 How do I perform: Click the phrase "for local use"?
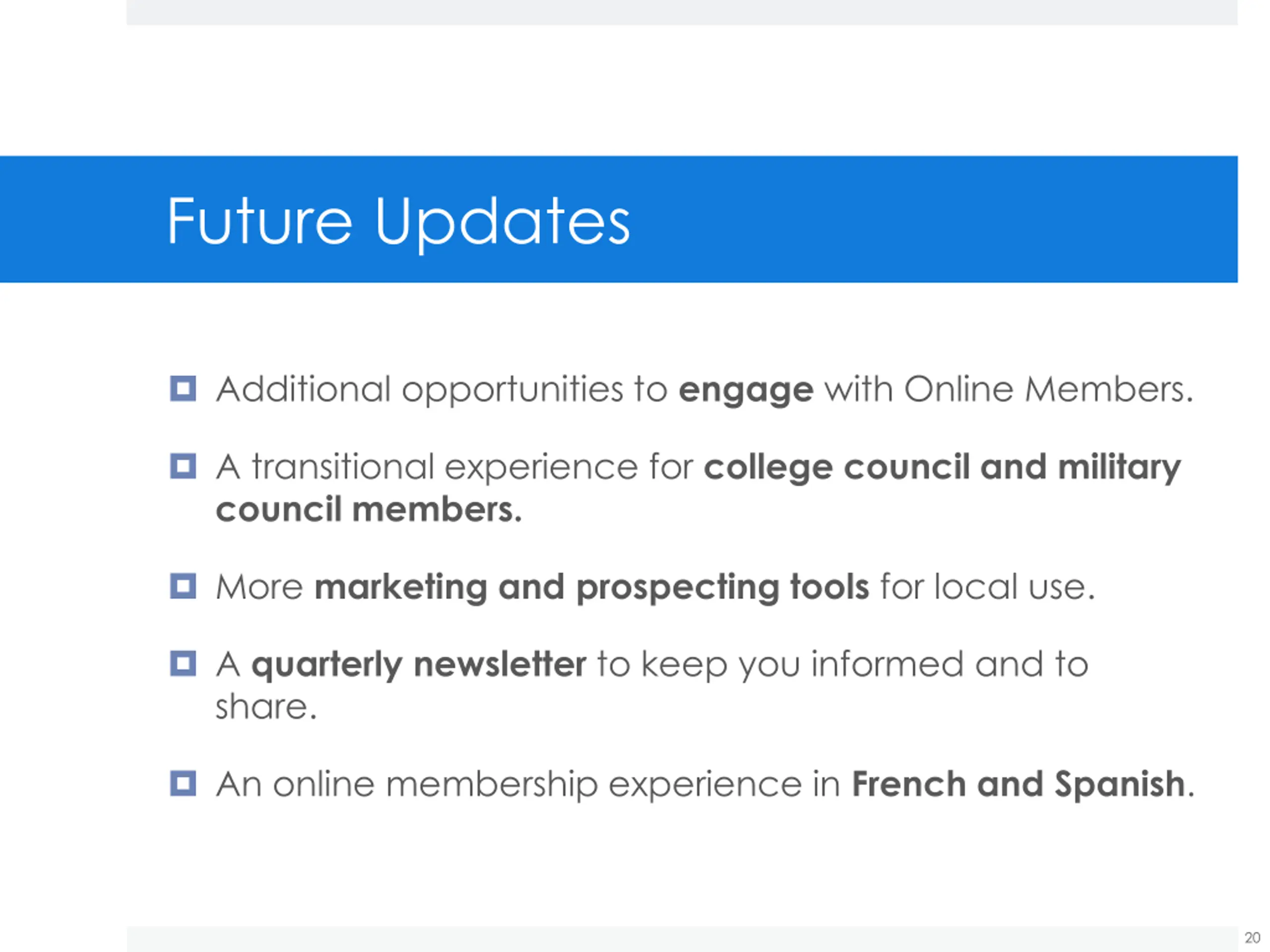point(986,587)
